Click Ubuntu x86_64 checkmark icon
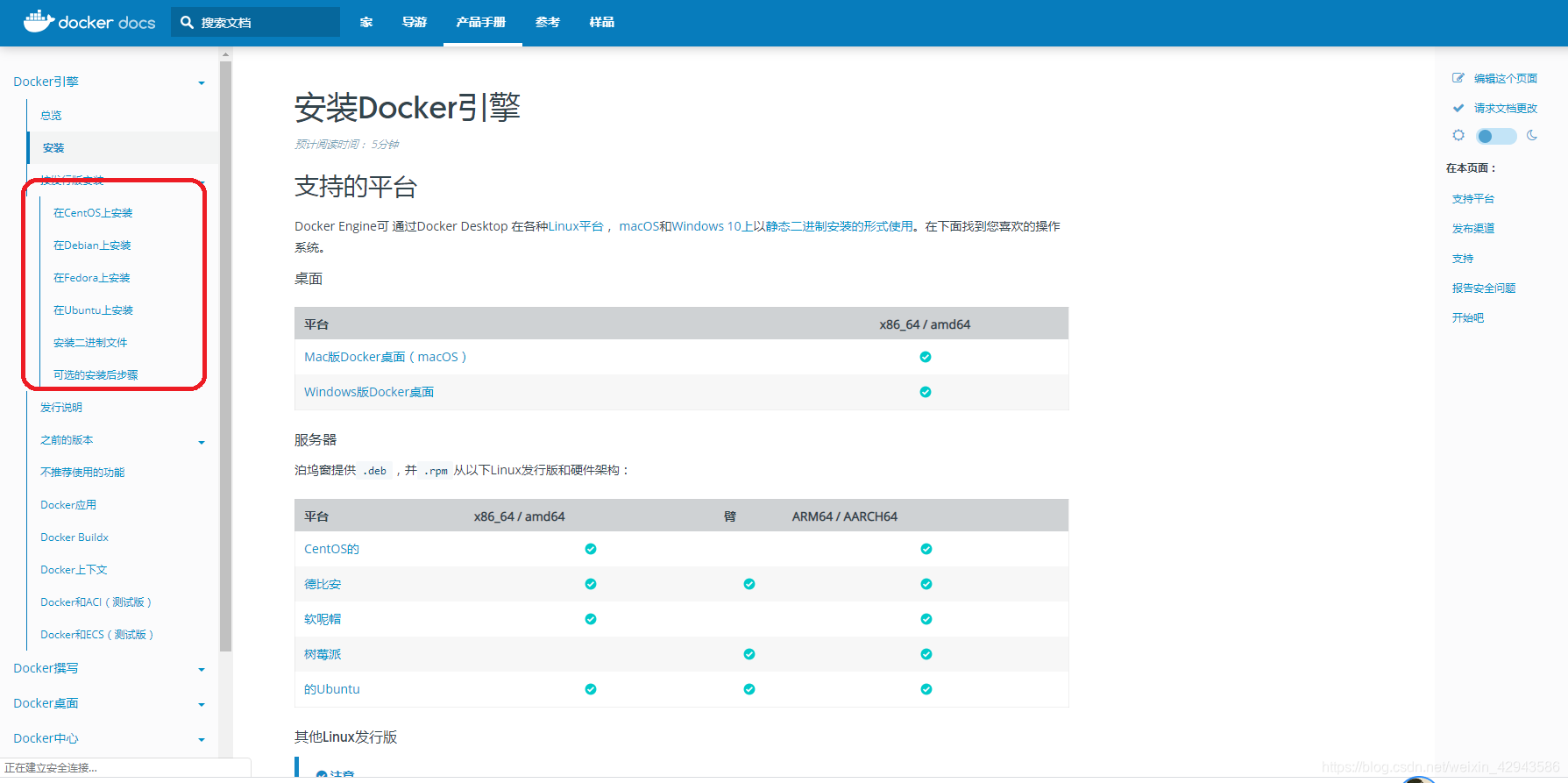This screenshot has height=783, width=1568. pos(591,689)
